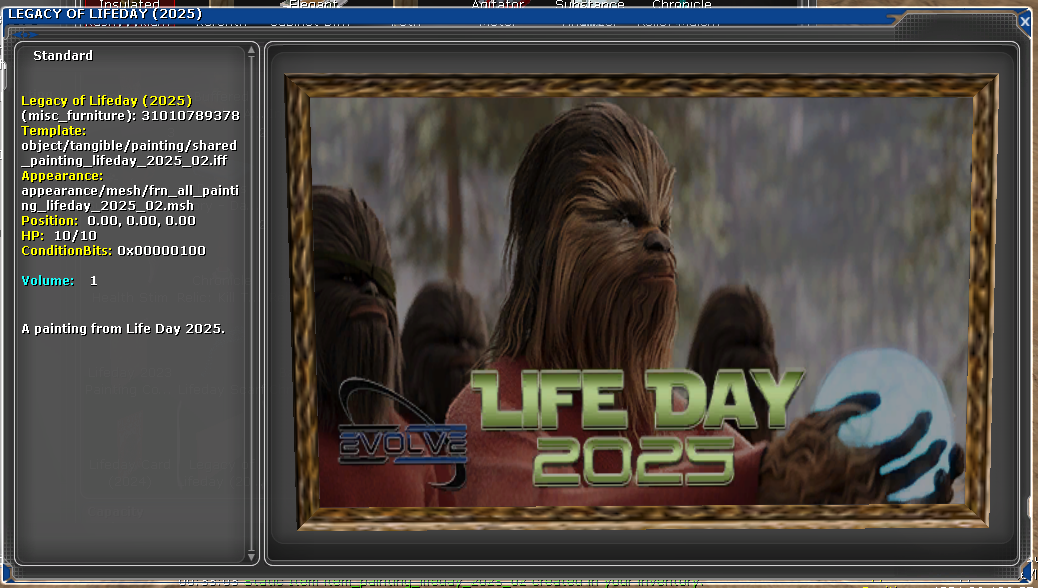Click 'A painting from Life Day 2025.' description
The height and width of the screenshot is (588, 1038).
[x=123, y=328]
